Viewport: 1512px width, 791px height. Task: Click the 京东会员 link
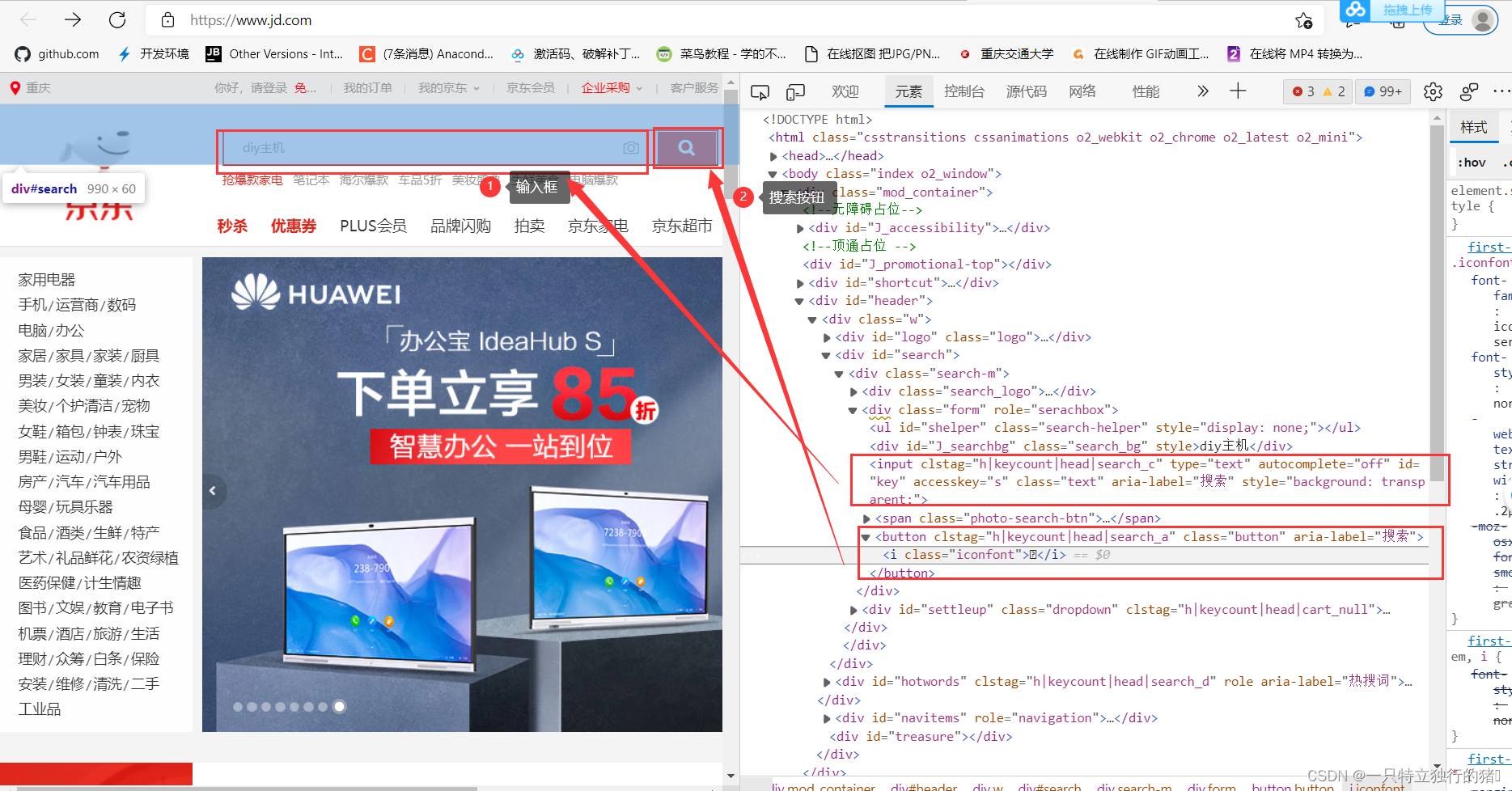tap(531, 87)
